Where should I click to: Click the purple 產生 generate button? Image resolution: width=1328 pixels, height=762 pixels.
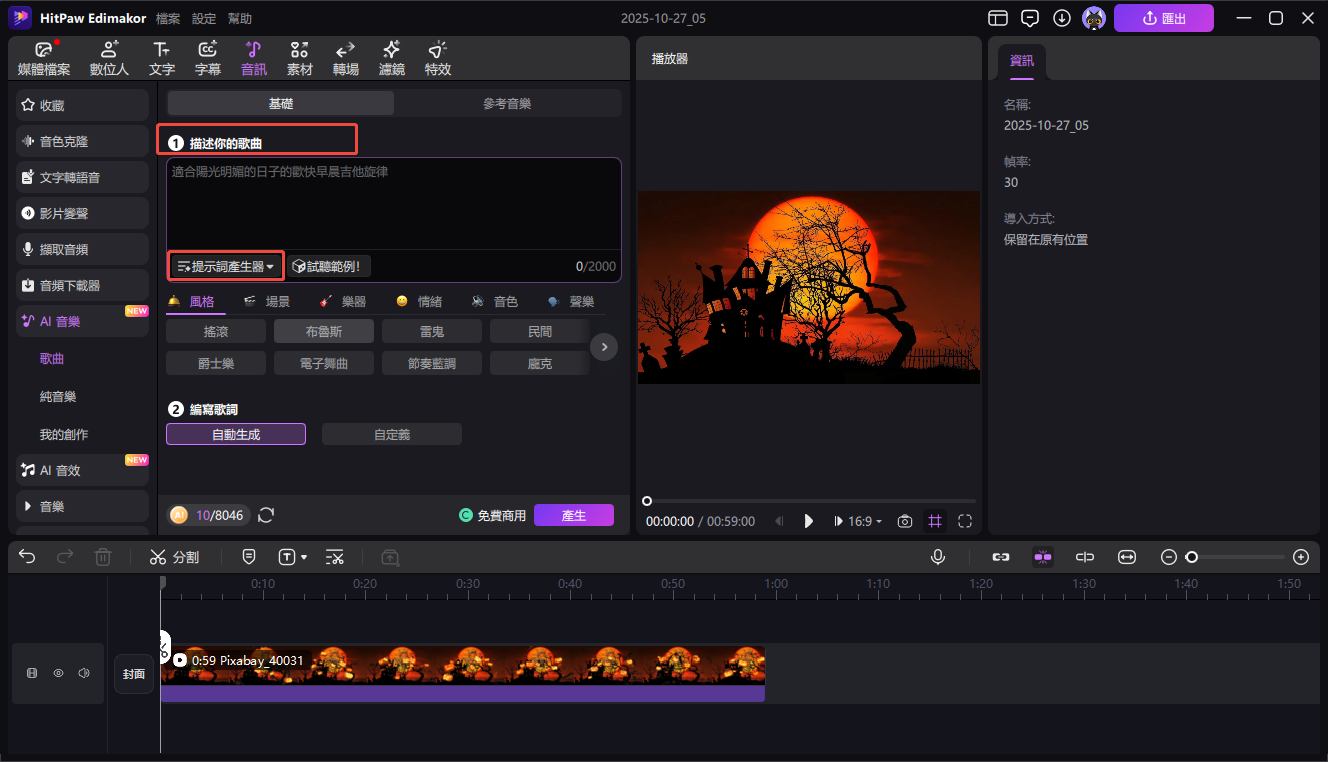573,515
